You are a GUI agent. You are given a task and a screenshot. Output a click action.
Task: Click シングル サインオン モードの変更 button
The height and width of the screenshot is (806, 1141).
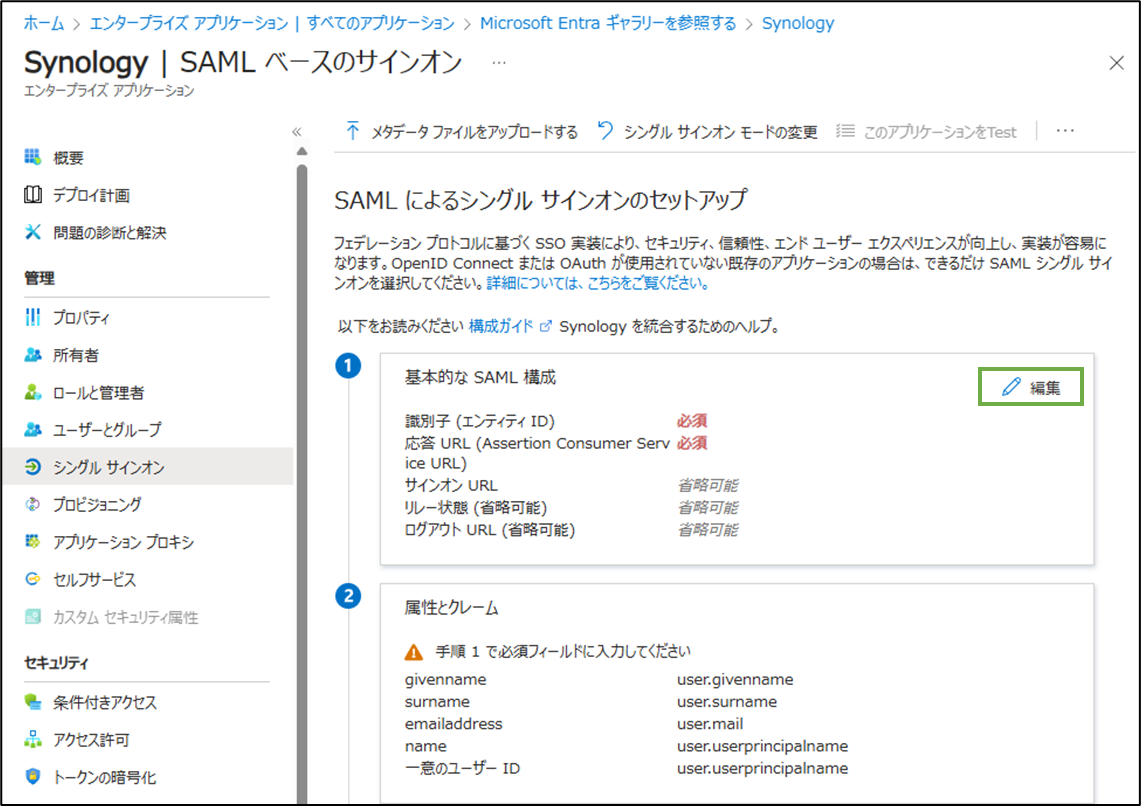click(707, 132)
